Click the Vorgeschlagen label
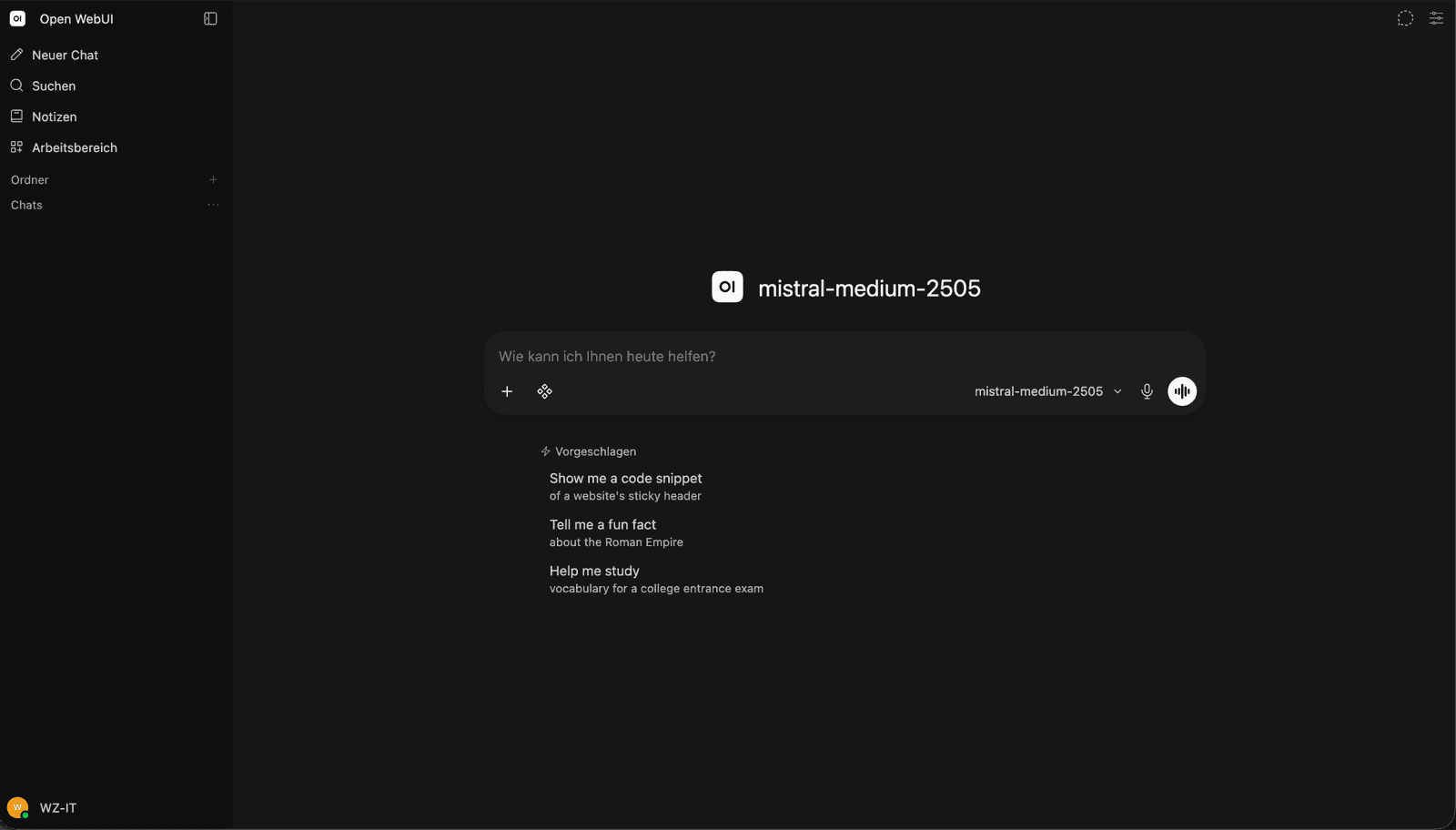Image resolution: width=1456 pixels, height=830 pixels. point(595,451)
